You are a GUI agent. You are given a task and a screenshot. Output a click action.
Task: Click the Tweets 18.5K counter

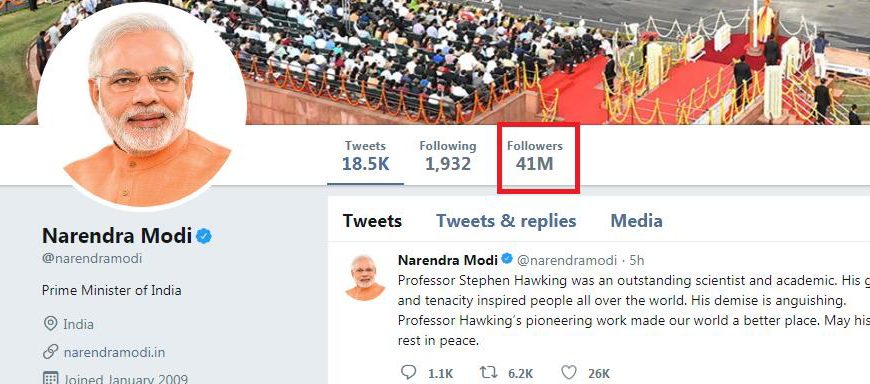point(365,155)
